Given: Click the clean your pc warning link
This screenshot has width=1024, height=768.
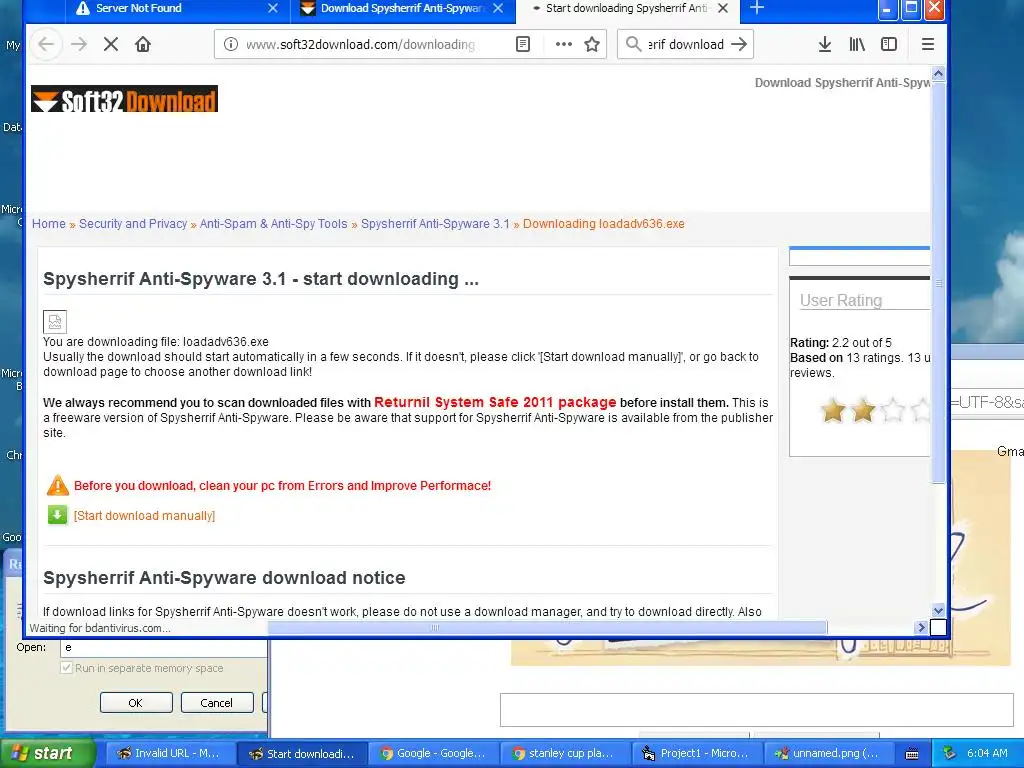Looking at the screenshot, I should point(282,486).
